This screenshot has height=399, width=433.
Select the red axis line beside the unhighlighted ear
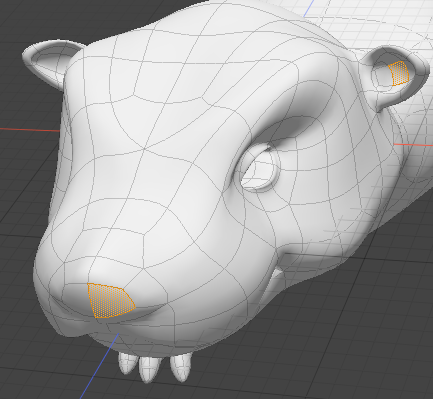point(30,129)
